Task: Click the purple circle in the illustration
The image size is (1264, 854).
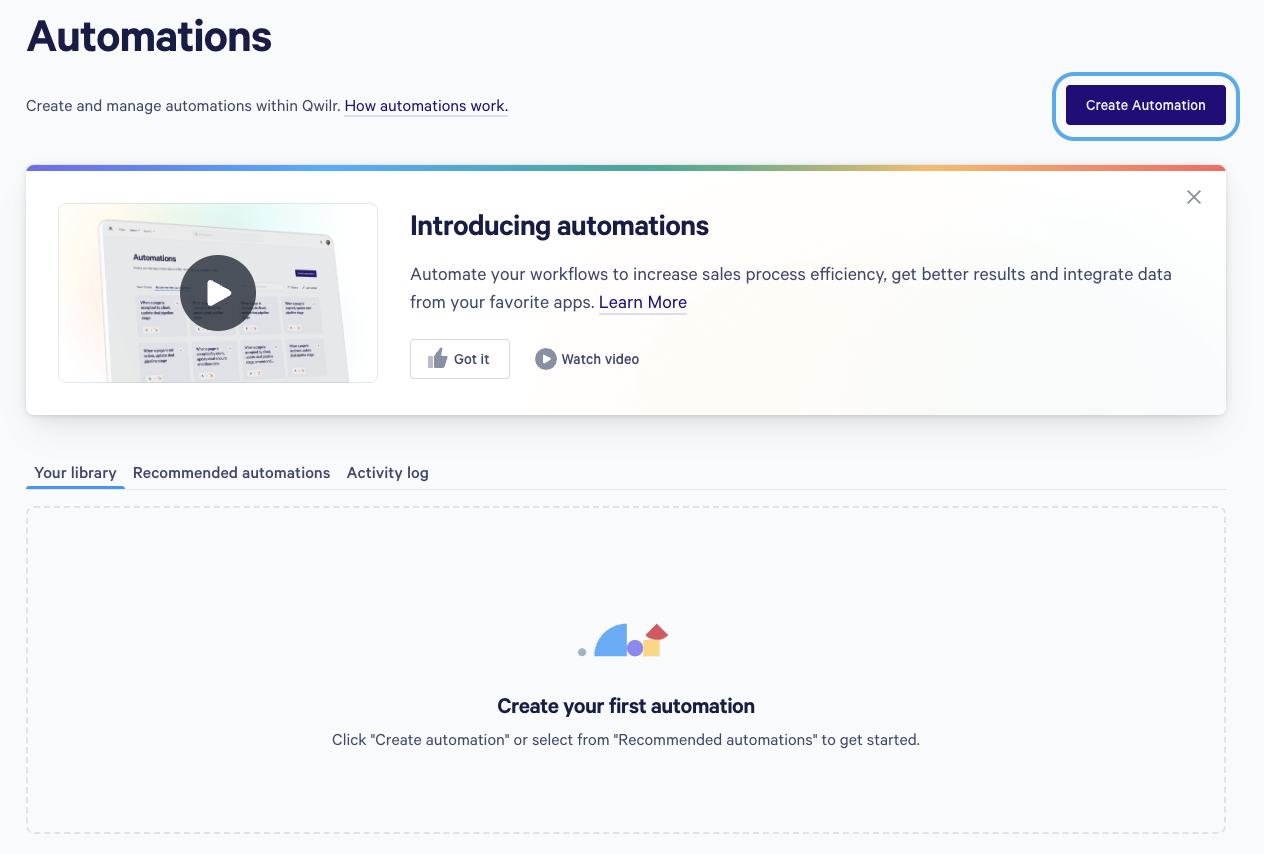Action: [x=635, y=649]
